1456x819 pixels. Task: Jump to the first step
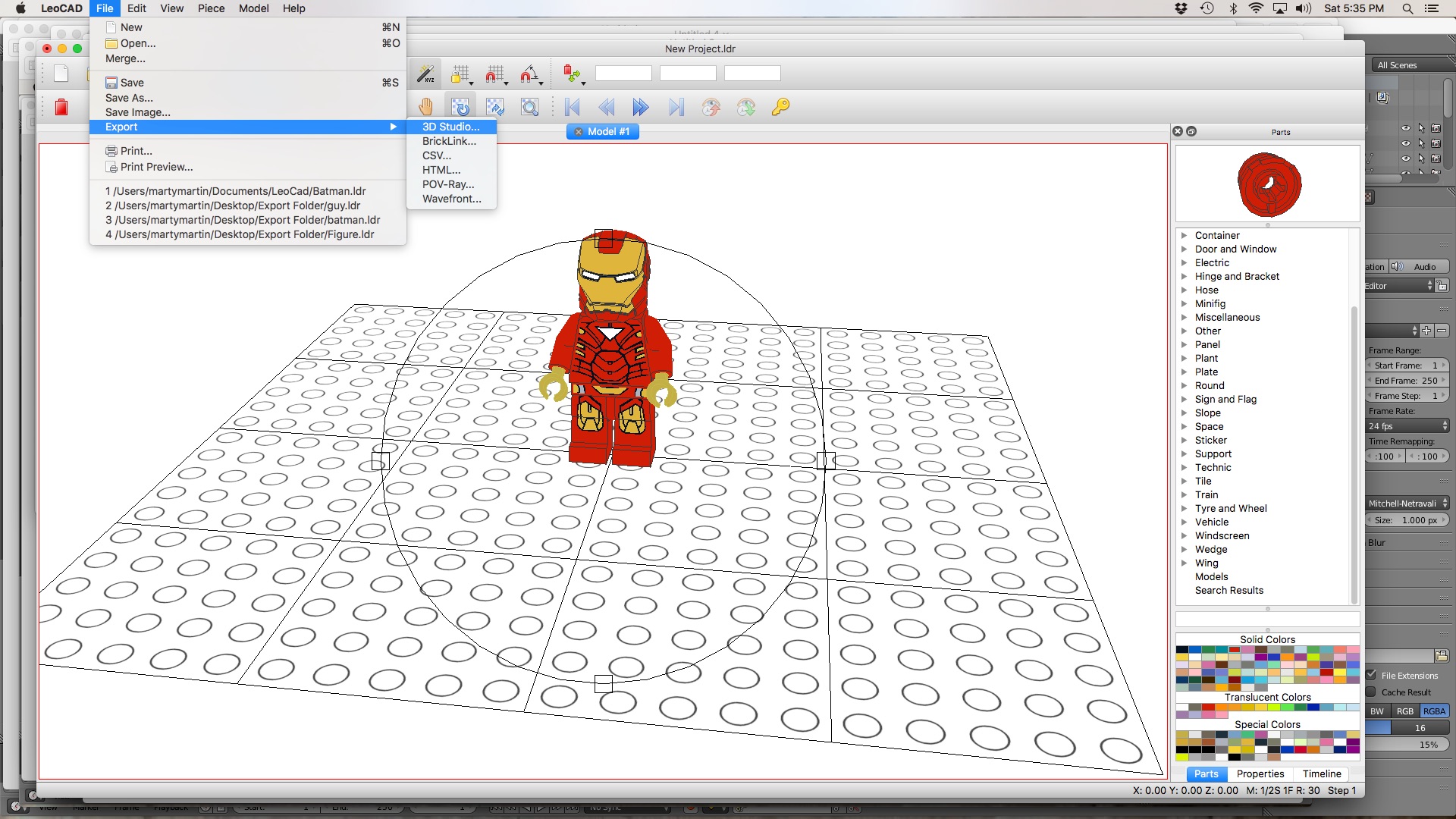pyautogui.click(x=573, y=107)
